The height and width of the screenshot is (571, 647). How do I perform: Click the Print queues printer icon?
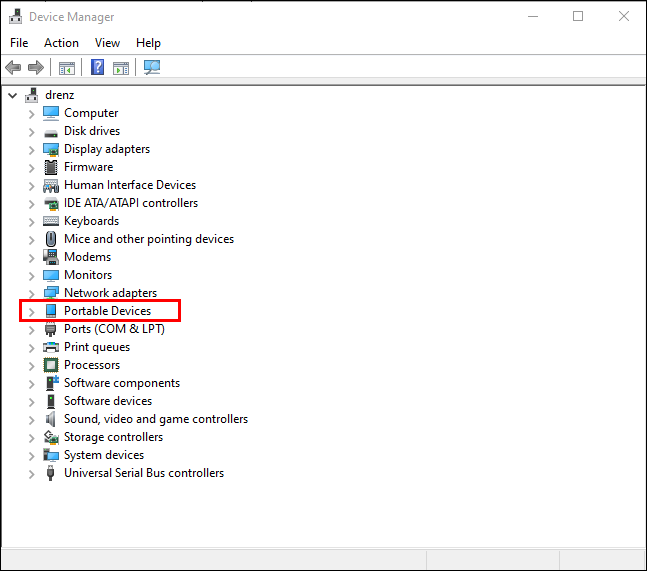pyautogui.click(x=51, y=347)
